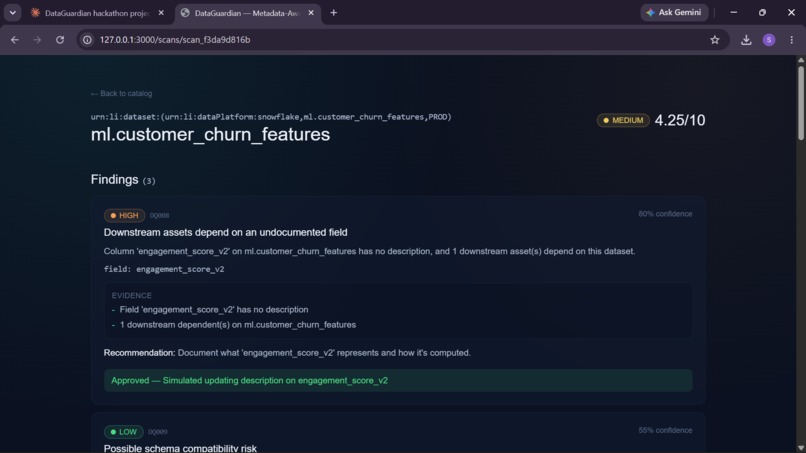Click the Recommendation text
This screenshot has width=806, height=453.
point(287,353)
